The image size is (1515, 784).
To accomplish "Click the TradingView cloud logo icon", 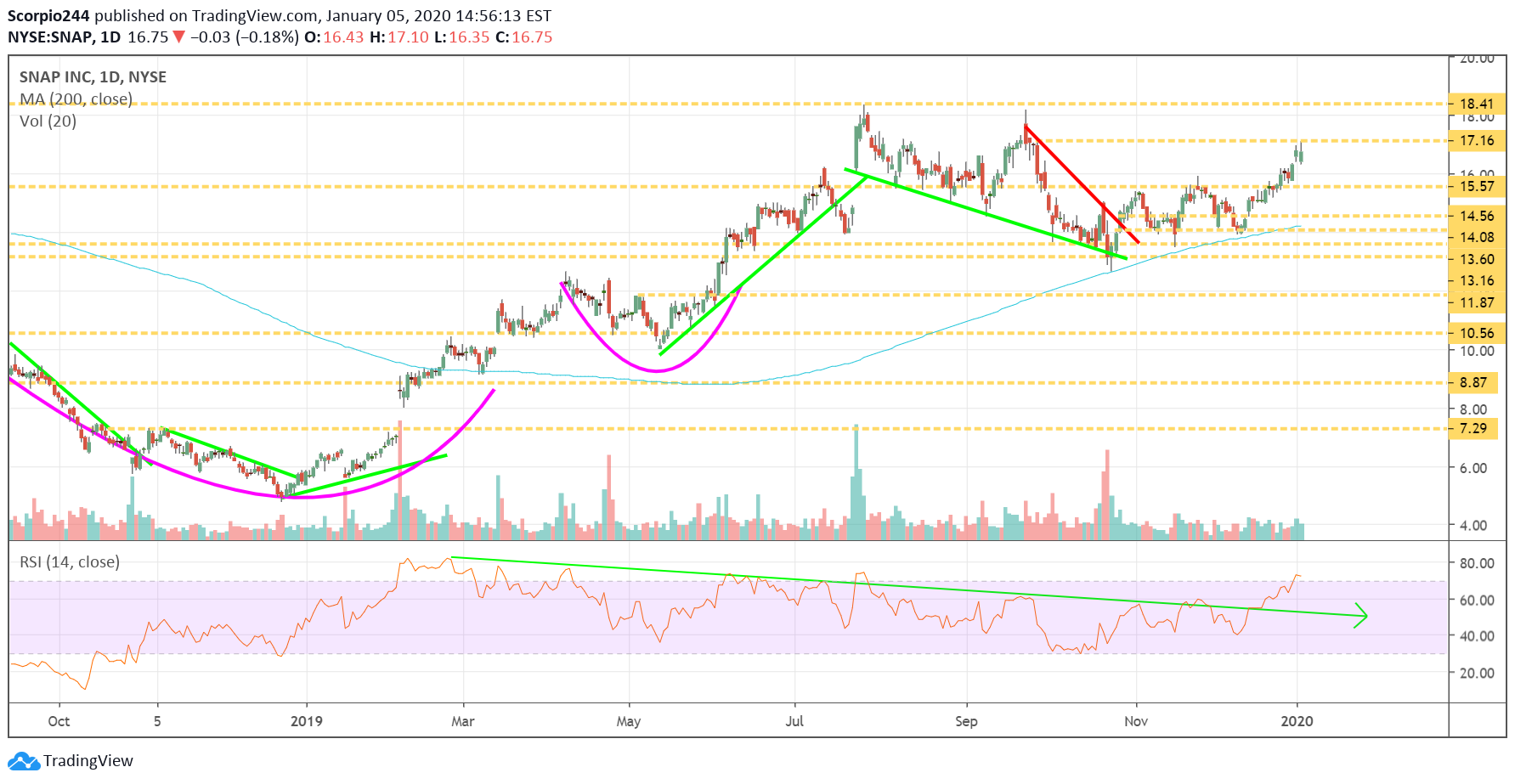I will coord(24,761).
